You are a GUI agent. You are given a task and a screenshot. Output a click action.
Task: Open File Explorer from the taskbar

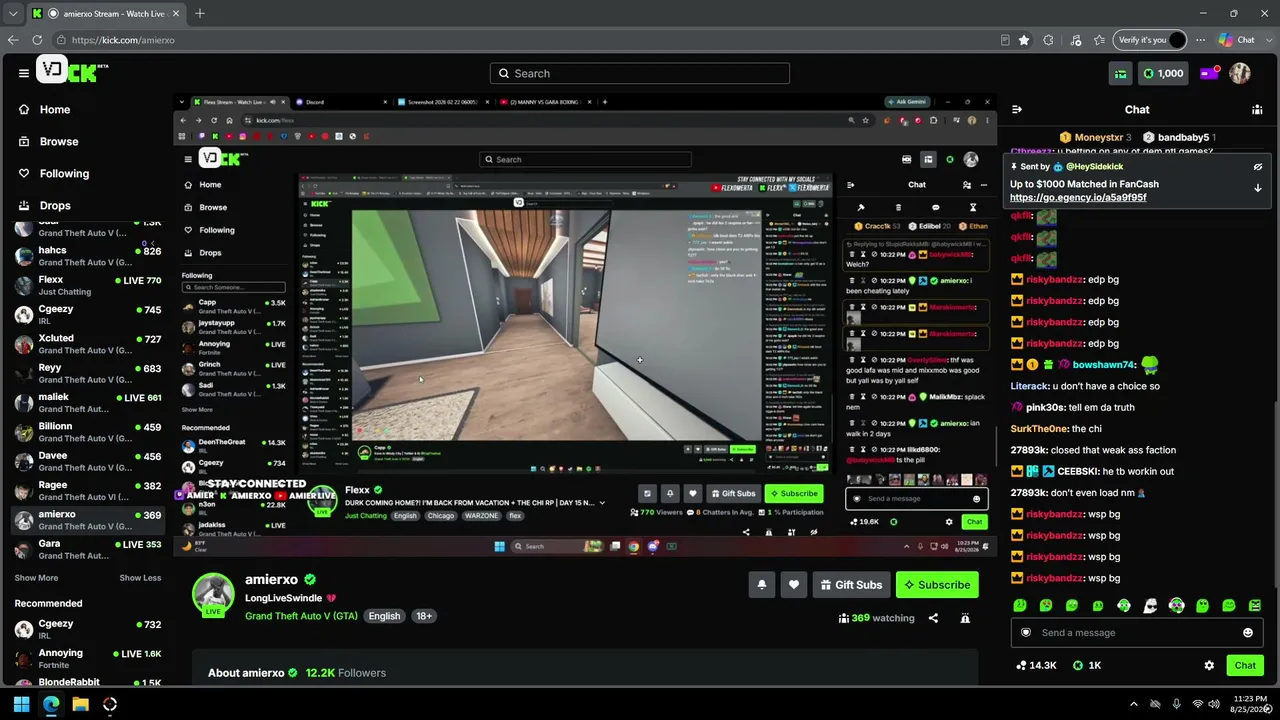(80, 704)
